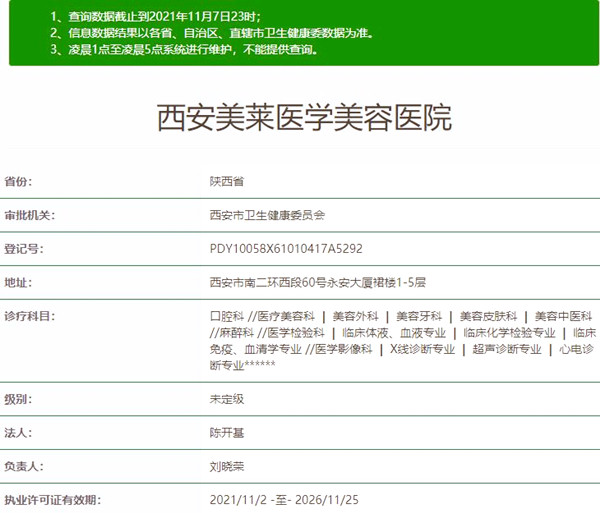
Task: Click the 地址 field label
Action: (18, 282)
